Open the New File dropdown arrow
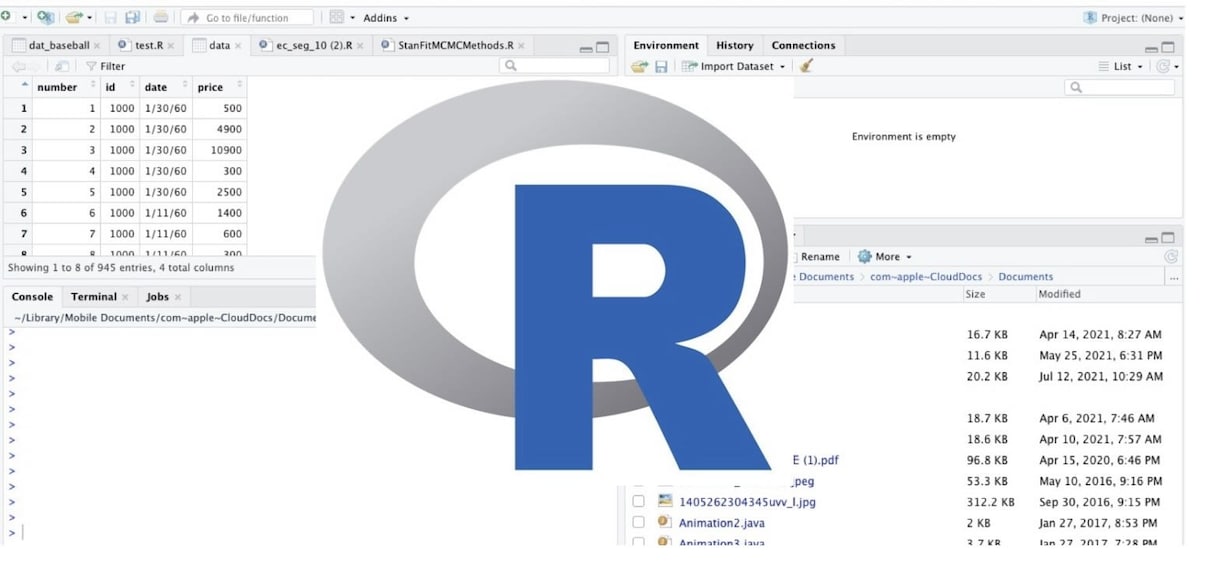 pos(24,18)
